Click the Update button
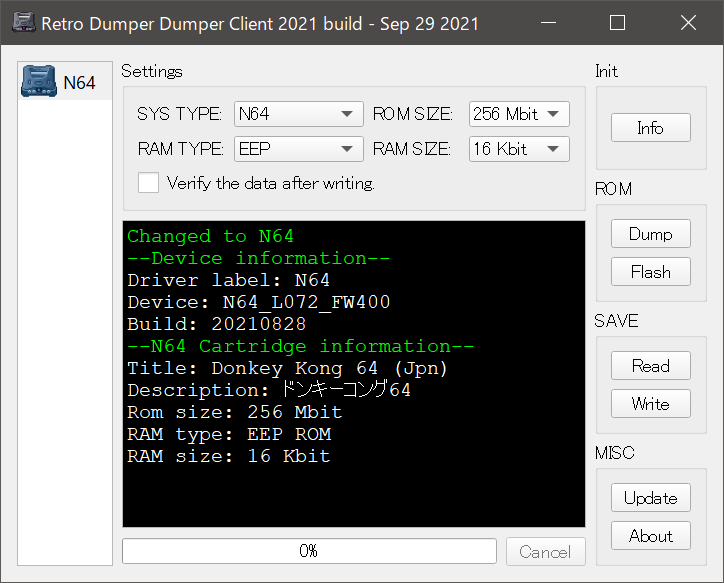 (651, 498)
